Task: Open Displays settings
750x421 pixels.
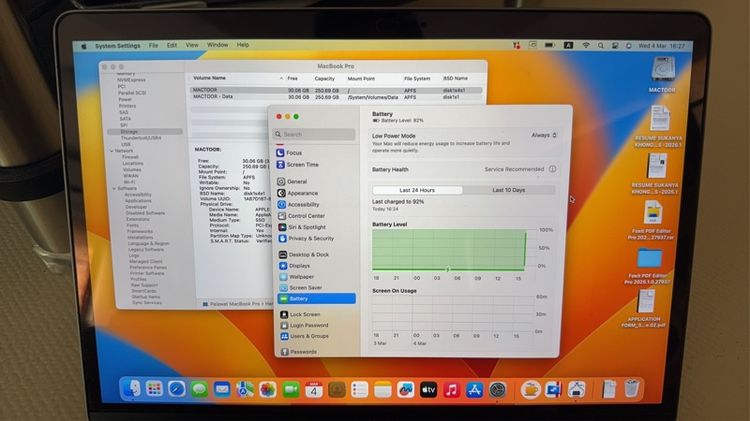Action: pos(295,266)
